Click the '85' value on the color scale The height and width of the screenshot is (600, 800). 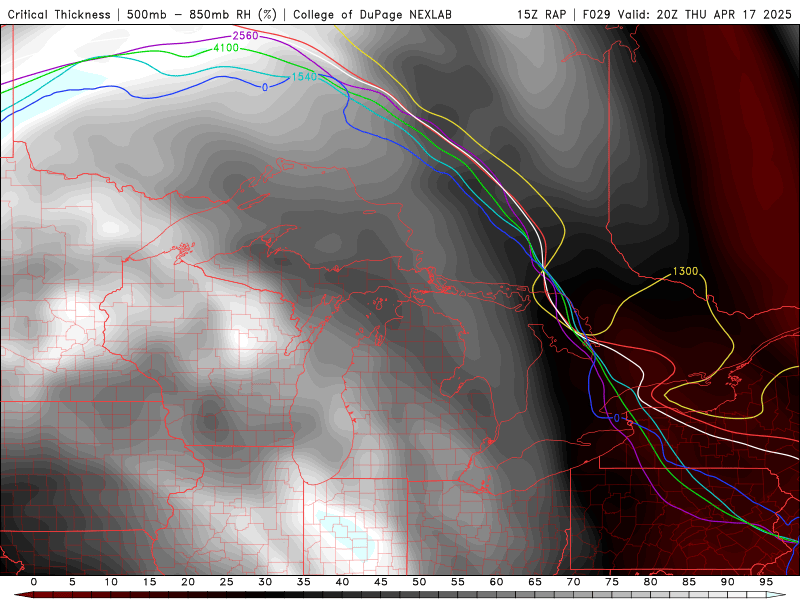click(x=689, y=582)
